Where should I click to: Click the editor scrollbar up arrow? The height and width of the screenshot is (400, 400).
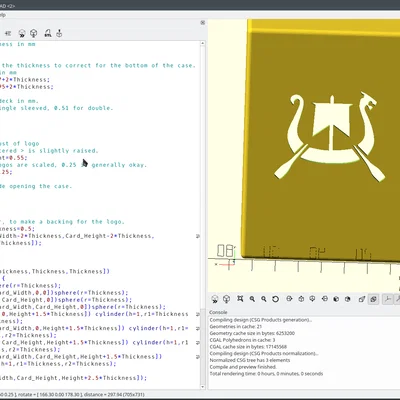coord(202,44)
